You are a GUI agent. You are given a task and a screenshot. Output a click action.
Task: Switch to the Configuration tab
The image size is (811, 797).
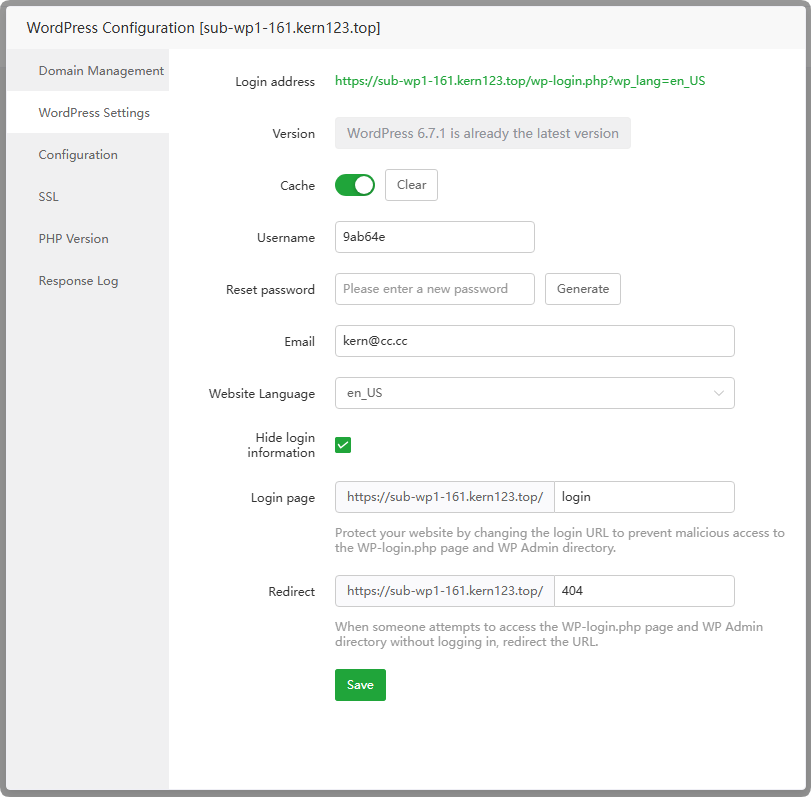click(x=78, y=155)
